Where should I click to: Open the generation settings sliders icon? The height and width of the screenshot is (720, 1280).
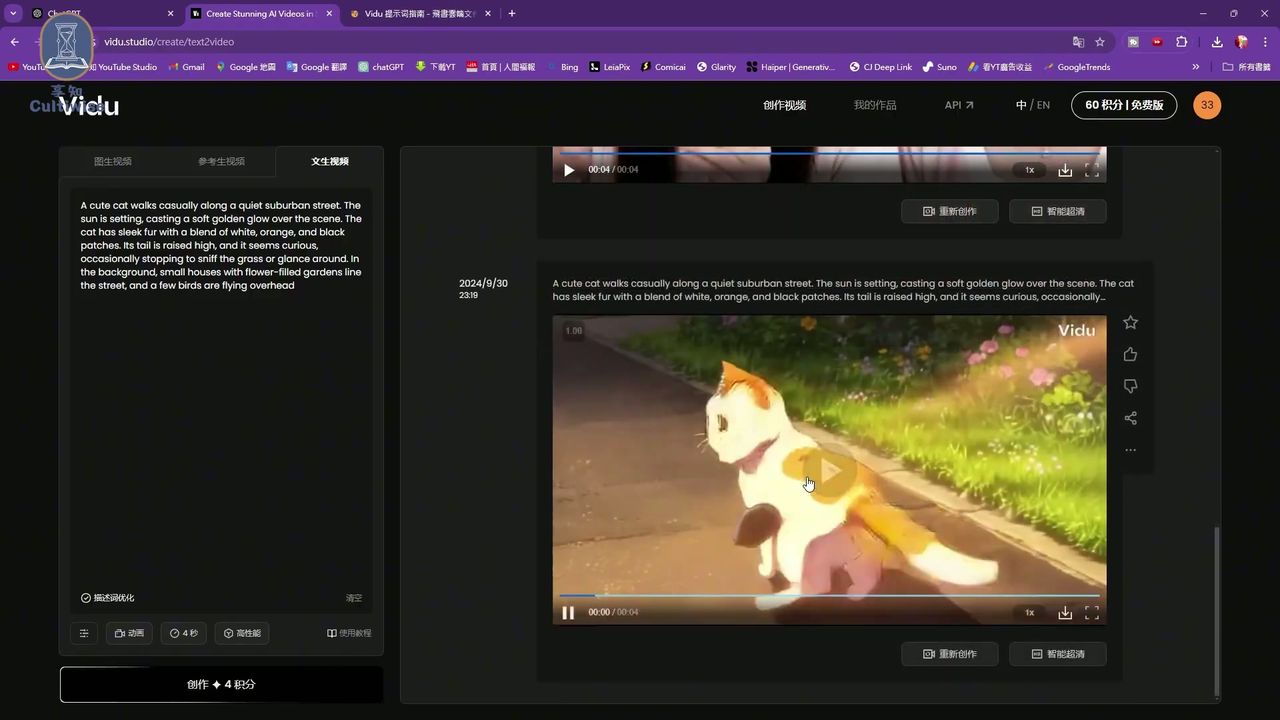(84, 632)
